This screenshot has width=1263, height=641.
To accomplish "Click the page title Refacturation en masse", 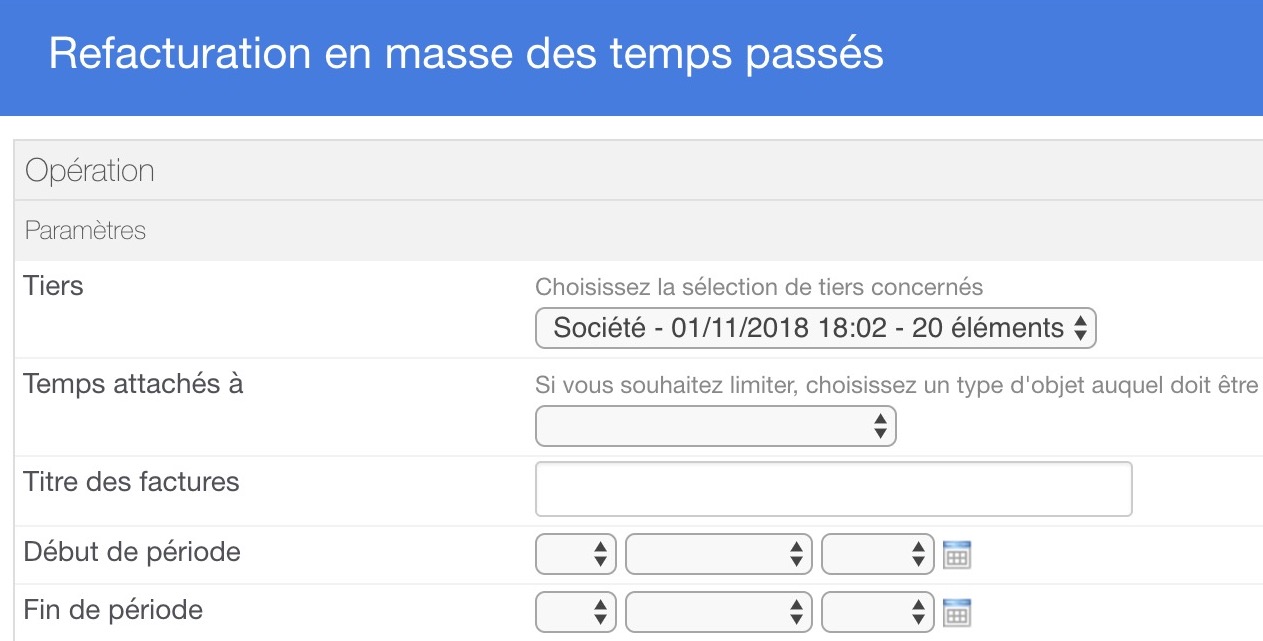I will coord(466,54).
